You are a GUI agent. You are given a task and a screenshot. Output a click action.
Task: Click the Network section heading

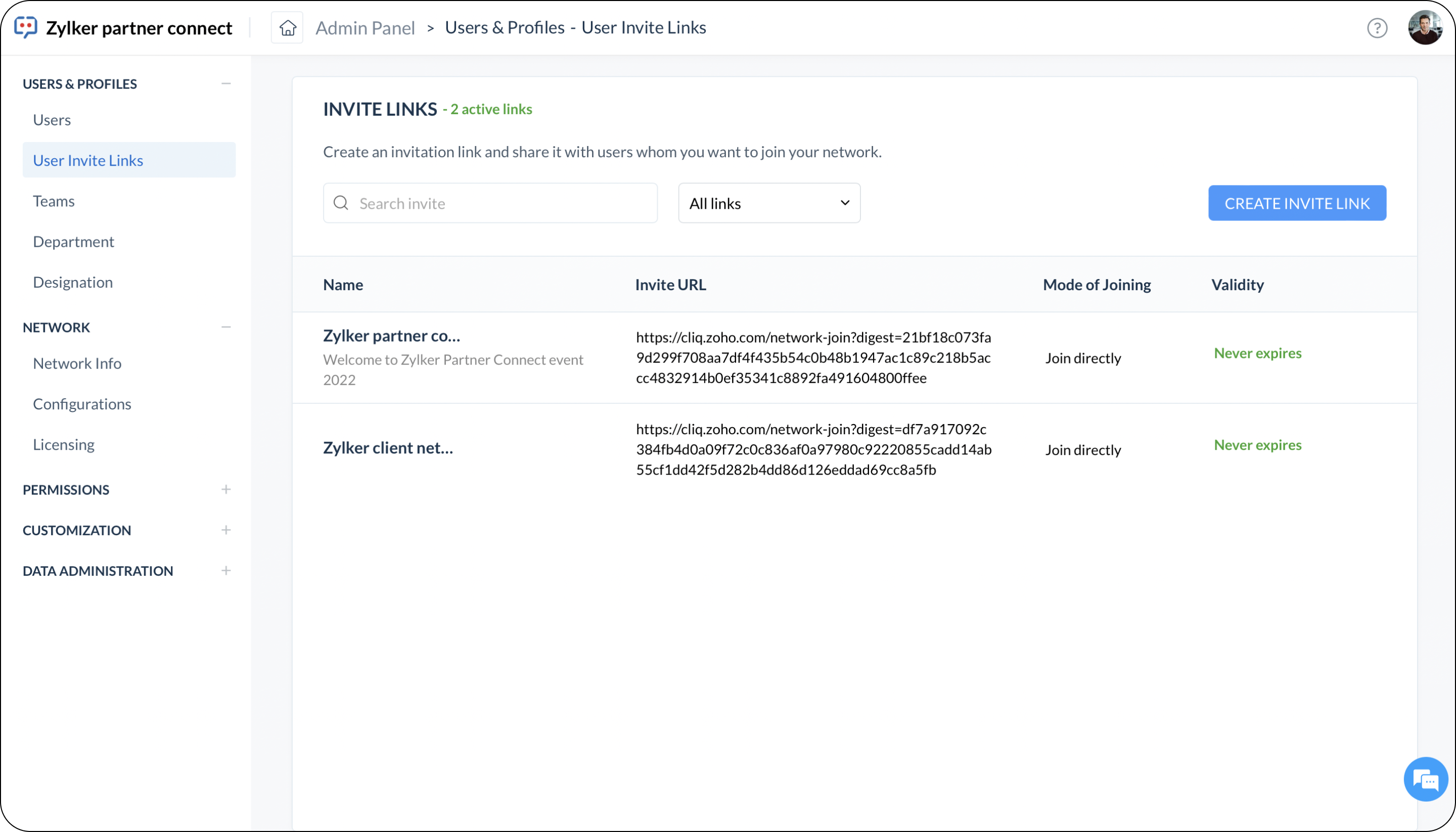tap(57, 328)
